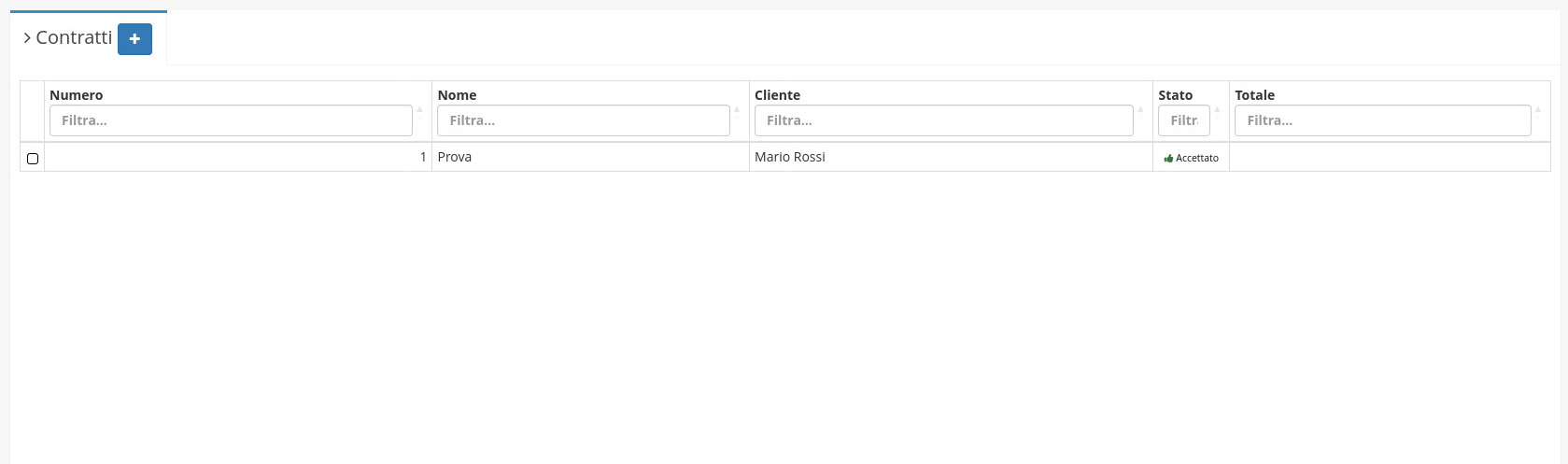Click the sort arrow in Stato column
Screen dimensions: 1568x464
pos(1217,110)
